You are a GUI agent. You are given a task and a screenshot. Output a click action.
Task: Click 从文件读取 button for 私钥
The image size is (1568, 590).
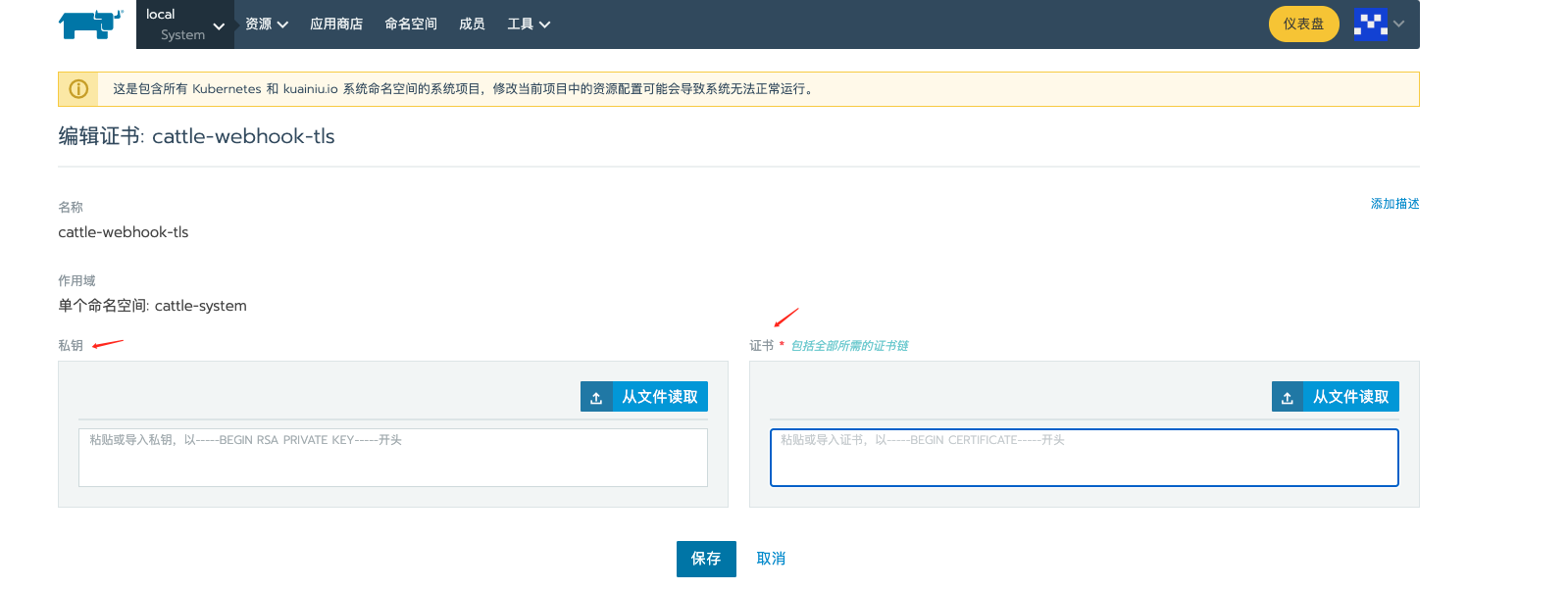point(644,397)
